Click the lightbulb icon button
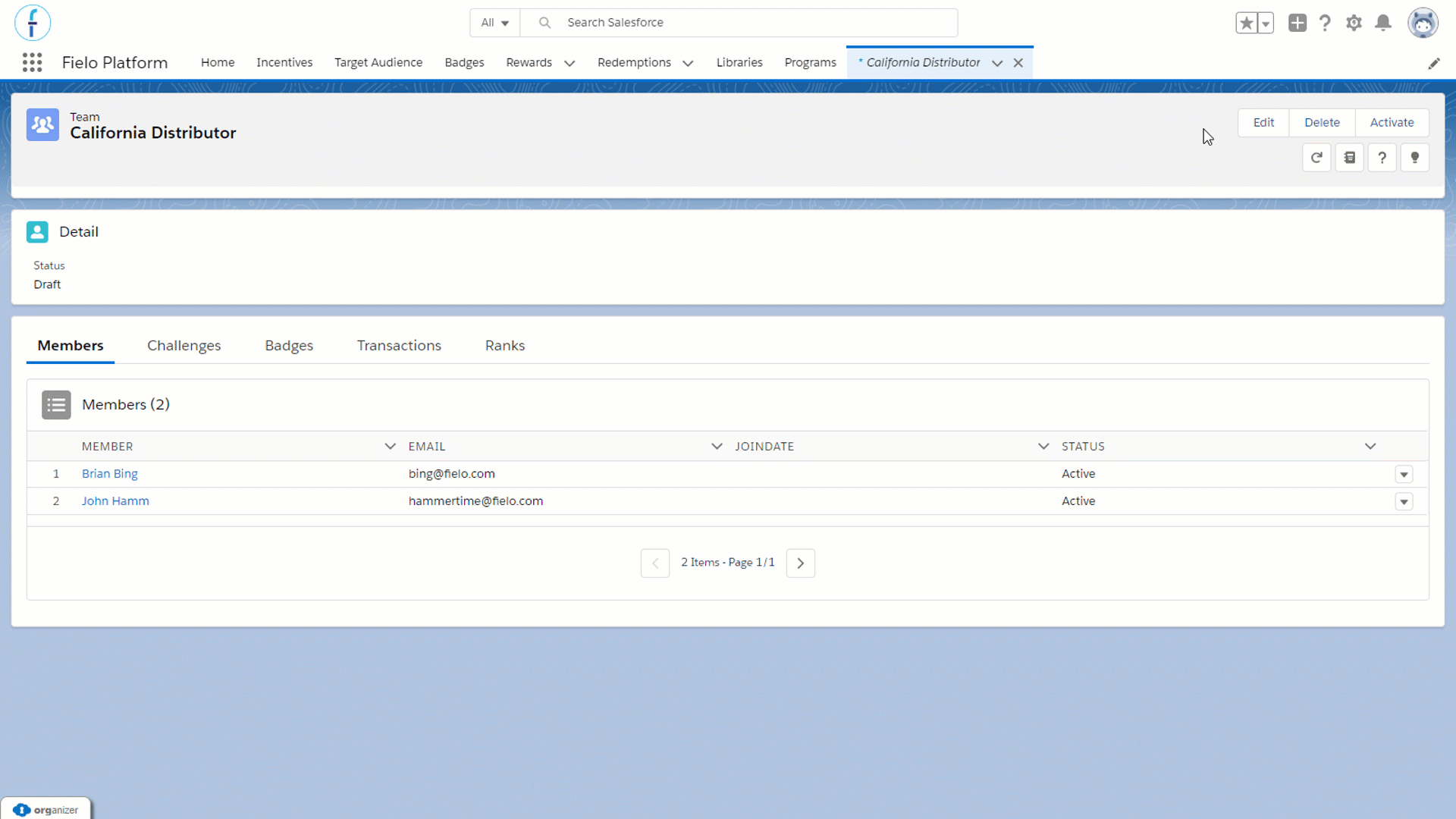Viewport: 1456px width, 819px height. 1415,158
